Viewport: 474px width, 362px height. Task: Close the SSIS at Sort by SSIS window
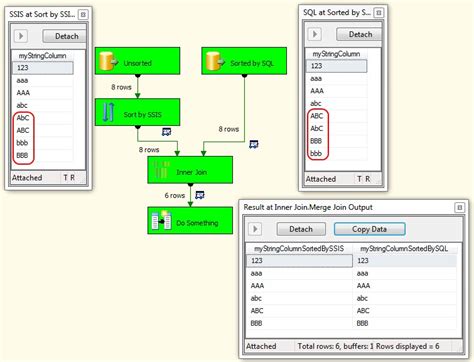point(83,14)
